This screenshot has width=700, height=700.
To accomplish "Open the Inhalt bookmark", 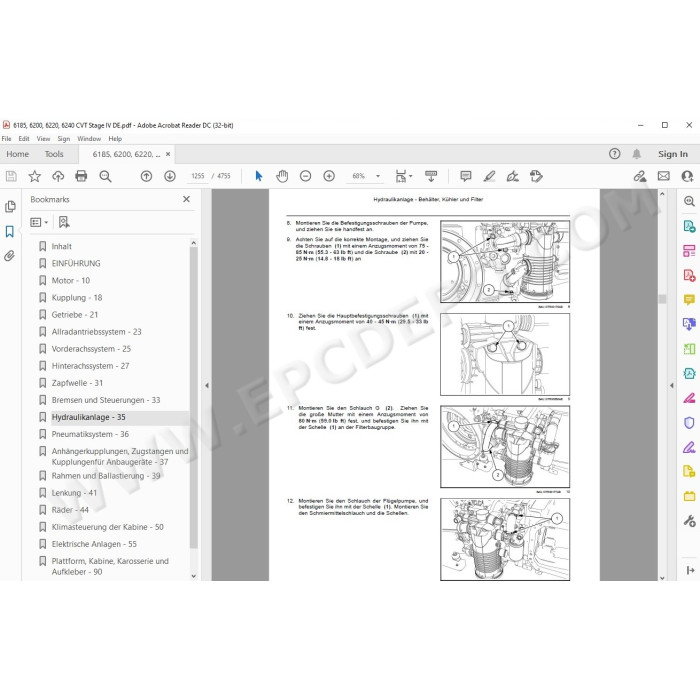I will (x=62, y=246).
